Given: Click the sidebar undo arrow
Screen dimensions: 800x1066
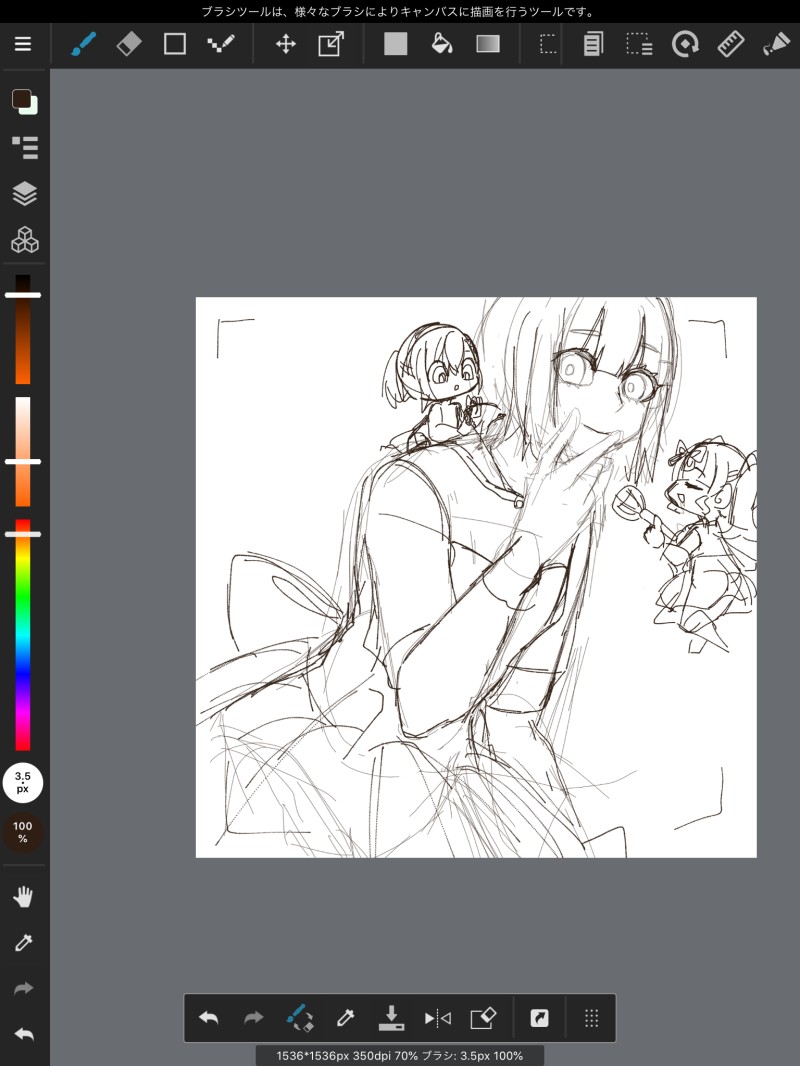Looking at the screenshot, I should [x=24, y=1035].
